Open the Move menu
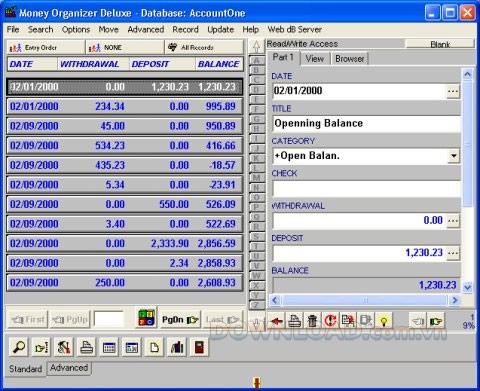 109,29
